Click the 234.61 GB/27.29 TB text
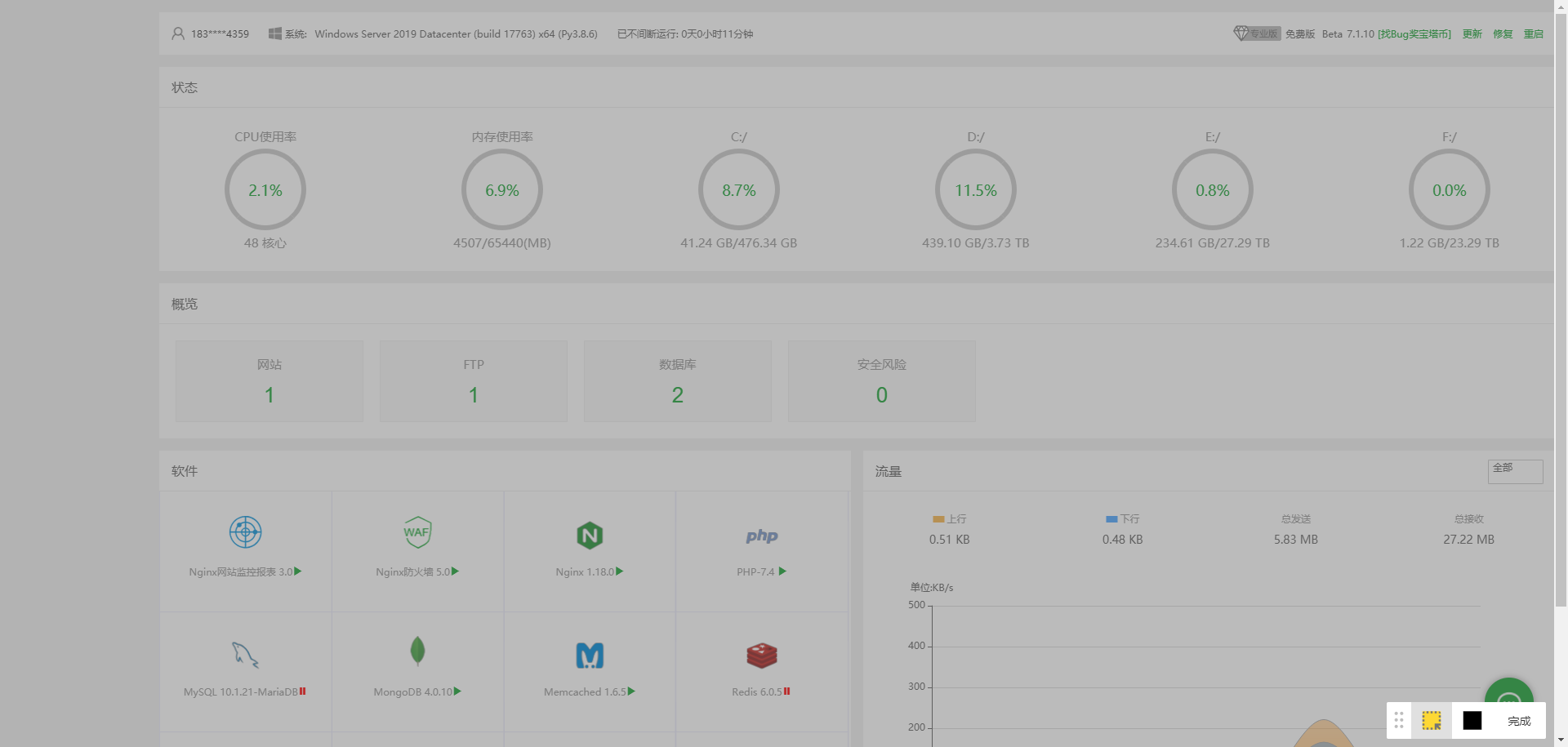Screen dimensions: 1568x747 (1213, 243)
